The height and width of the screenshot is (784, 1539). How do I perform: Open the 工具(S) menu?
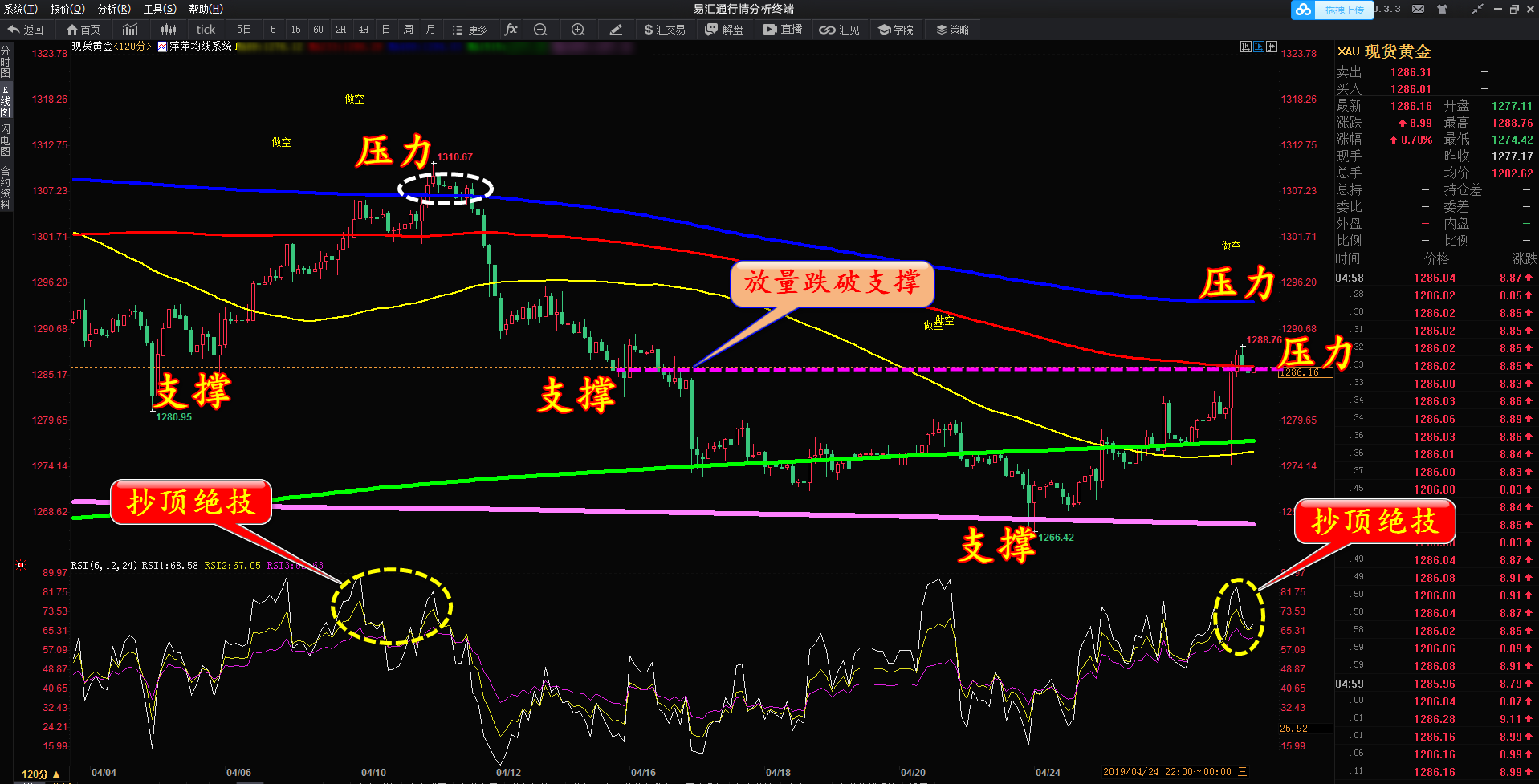[x=160, y=9]
